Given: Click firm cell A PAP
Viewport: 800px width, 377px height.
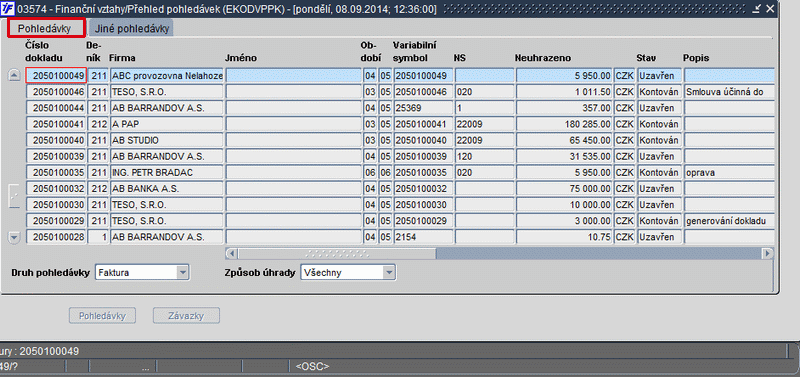Looking at the screenshot, I should point(167,124).
